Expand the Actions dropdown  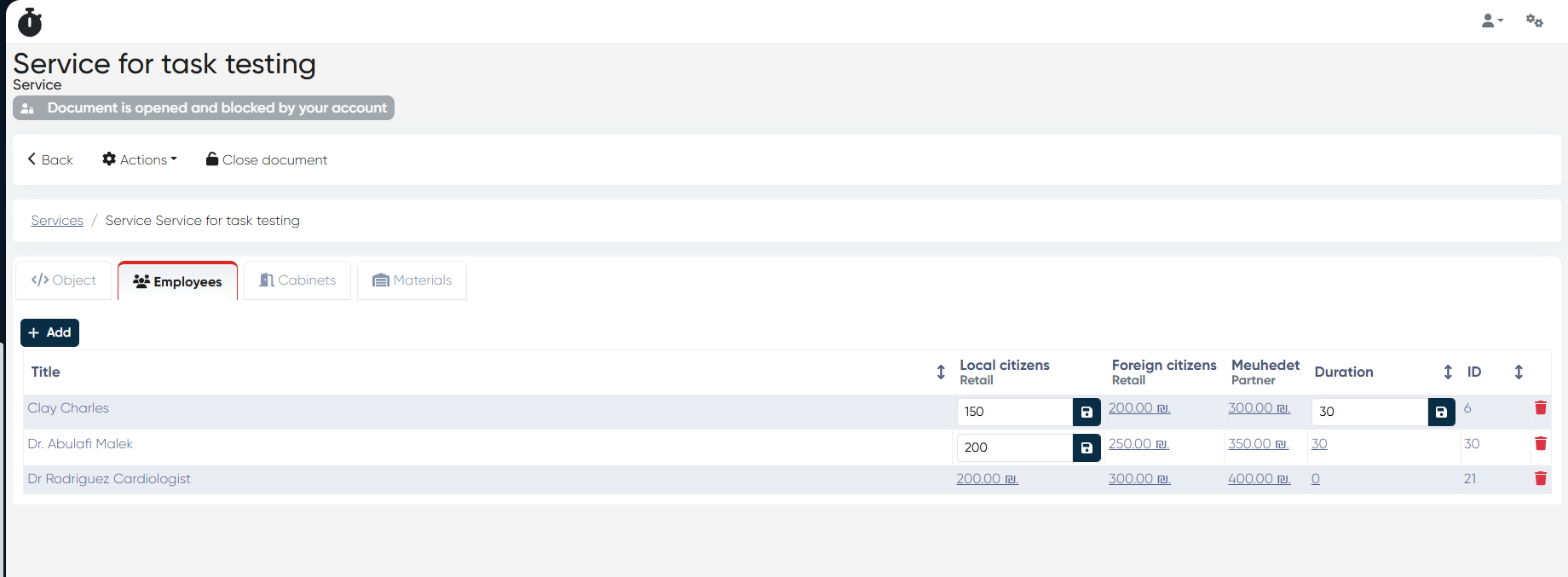140,159
